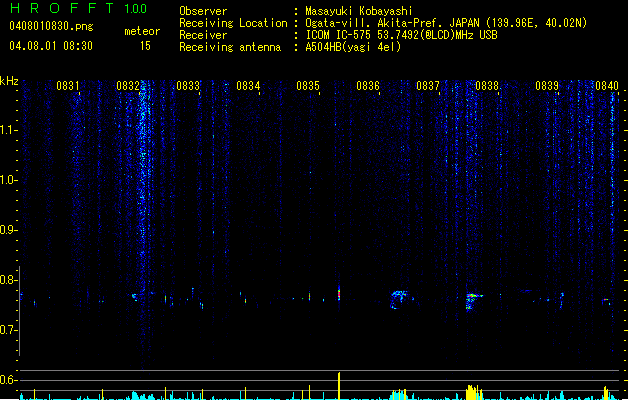The height and width of the screenshot is (400, 629).
Task: Click the 0831 time marker
Action: 67,85
